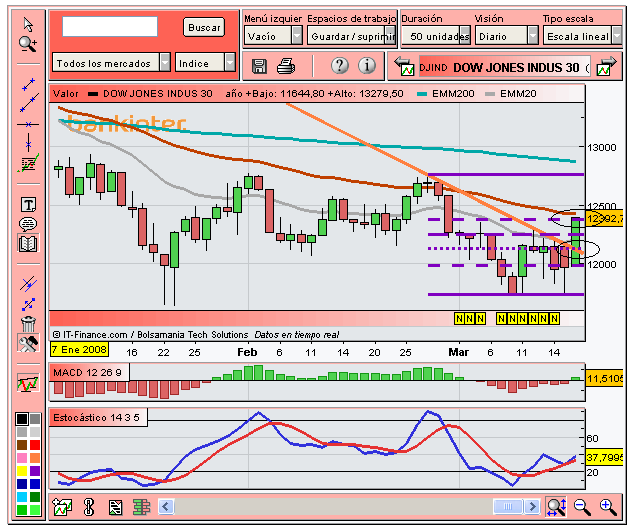This screenshot has width=632, height=531.
Task: Select the text annotation T tool
Action: point(28,205)
